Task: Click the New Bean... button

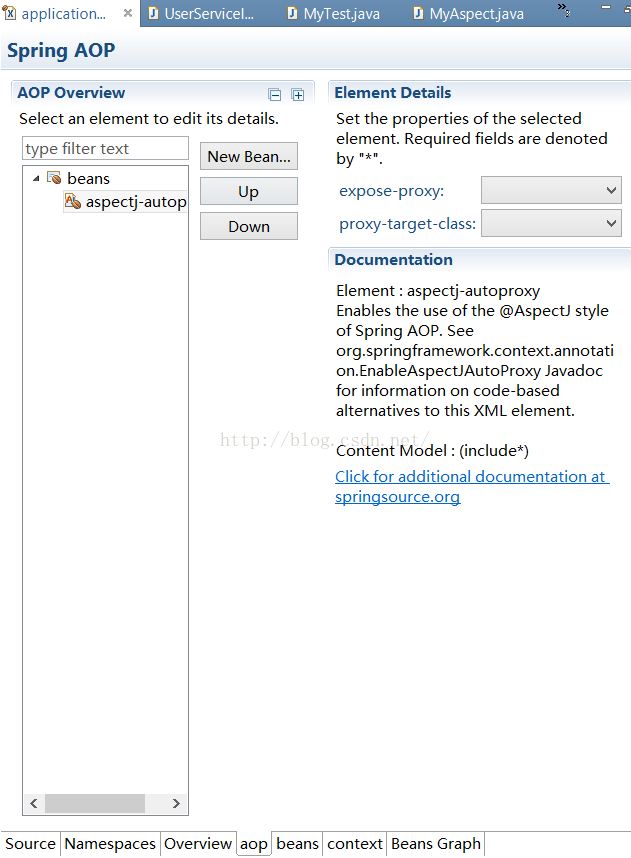Action: pyautogui.click(x=249, y=156)
